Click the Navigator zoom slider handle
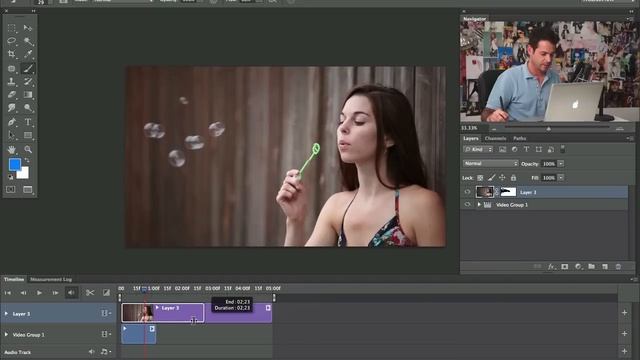The height and width of the screenshot is (360, 640). 549,129
